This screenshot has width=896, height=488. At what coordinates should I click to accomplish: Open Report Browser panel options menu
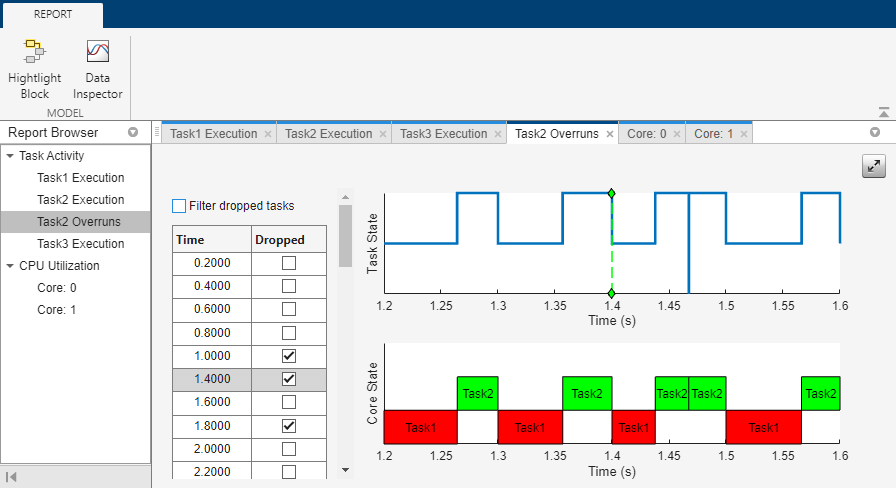click(x=133, y=133)
